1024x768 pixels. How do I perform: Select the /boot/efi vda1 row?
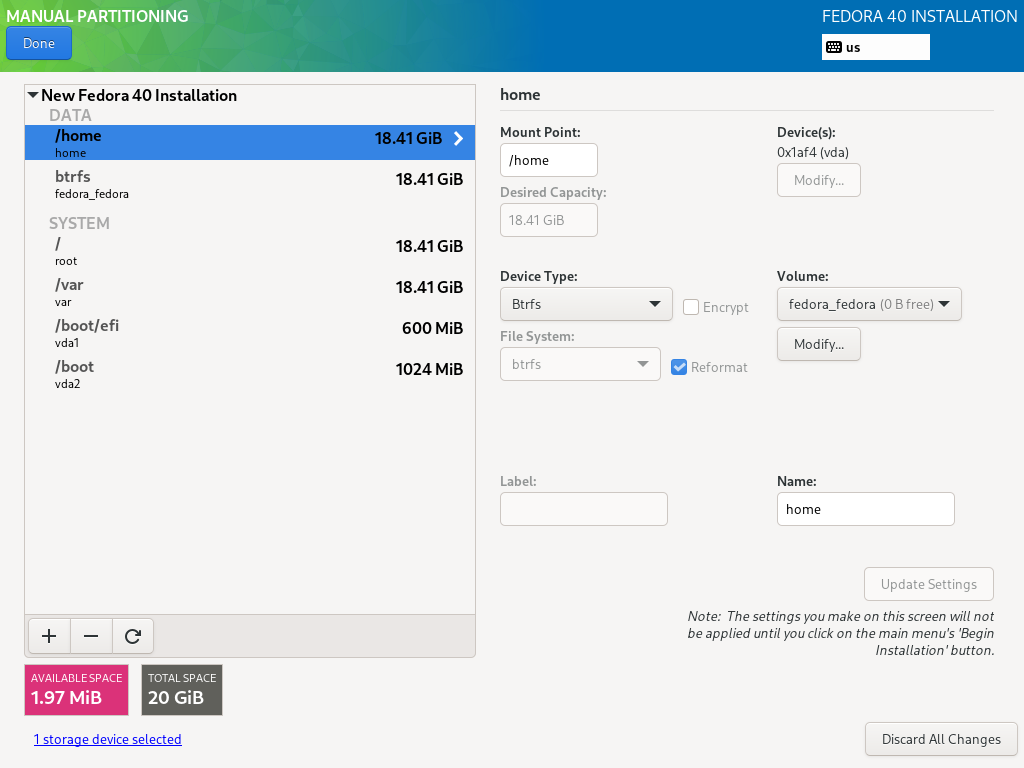[x=249, y=333]
